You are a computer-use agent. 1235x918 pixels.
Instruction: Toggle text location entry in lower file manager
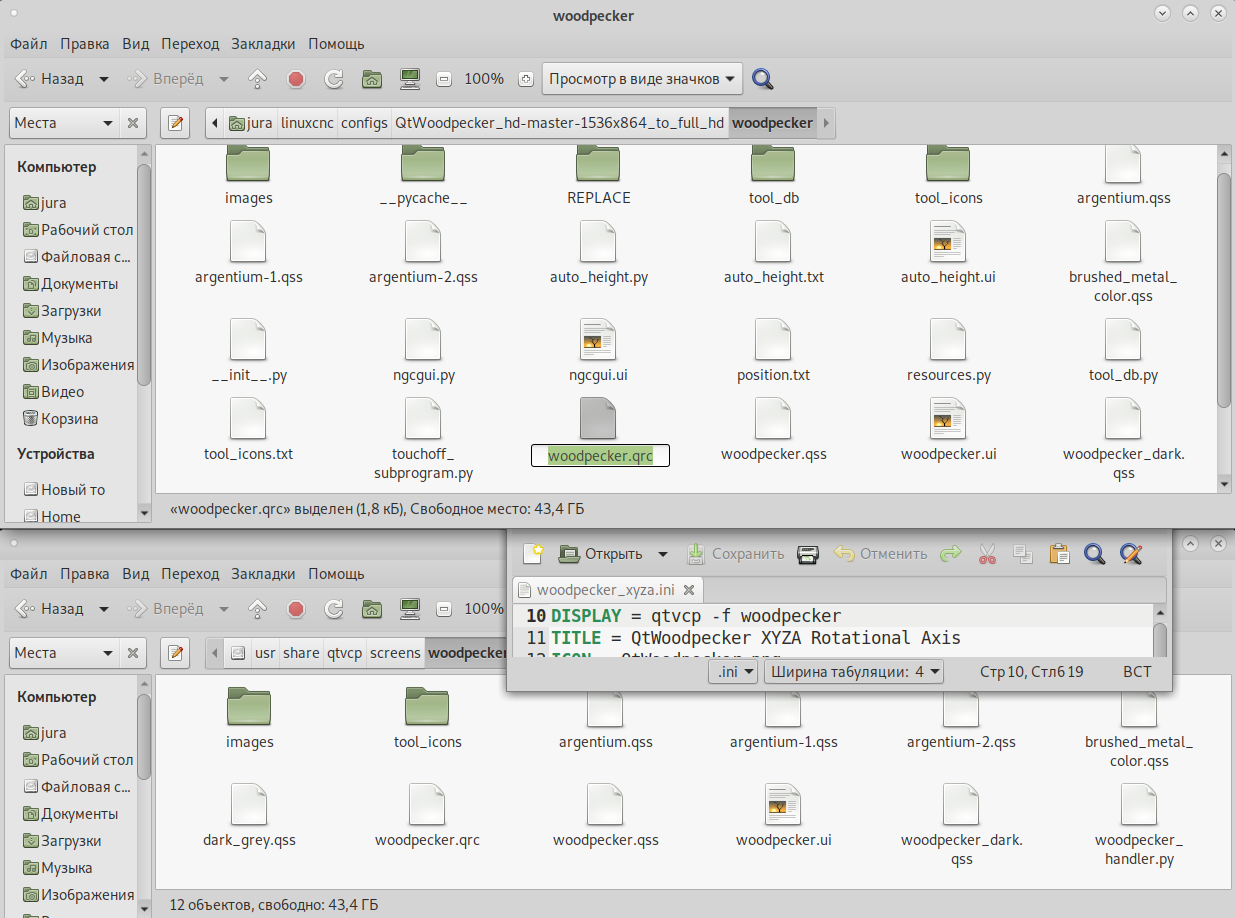point(176,653)
